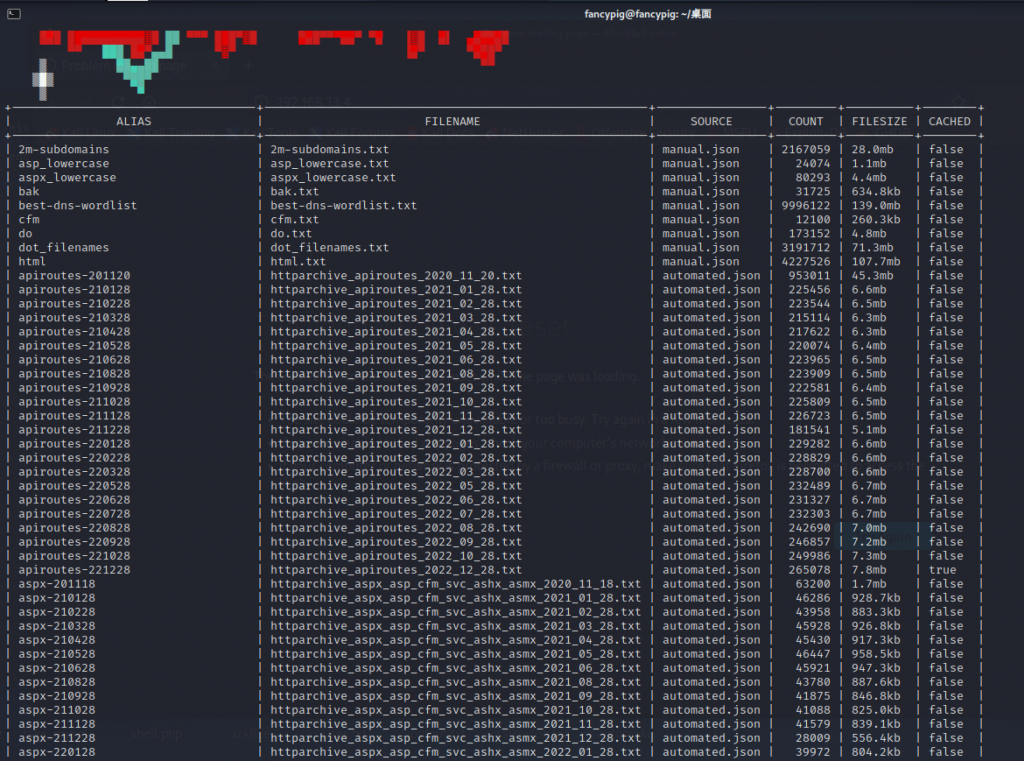Click filename httparchive_apiroutes_2022_02_28.txt
This screenshot has width=1024, height=761.
pos(396,458)
